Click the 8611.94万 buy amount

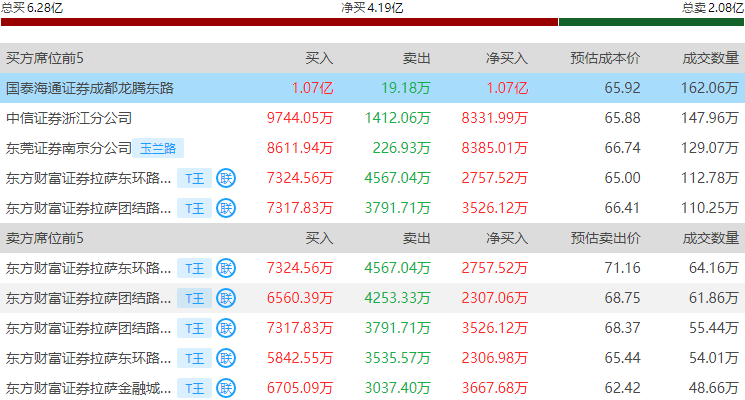click(x=300, y=148)
